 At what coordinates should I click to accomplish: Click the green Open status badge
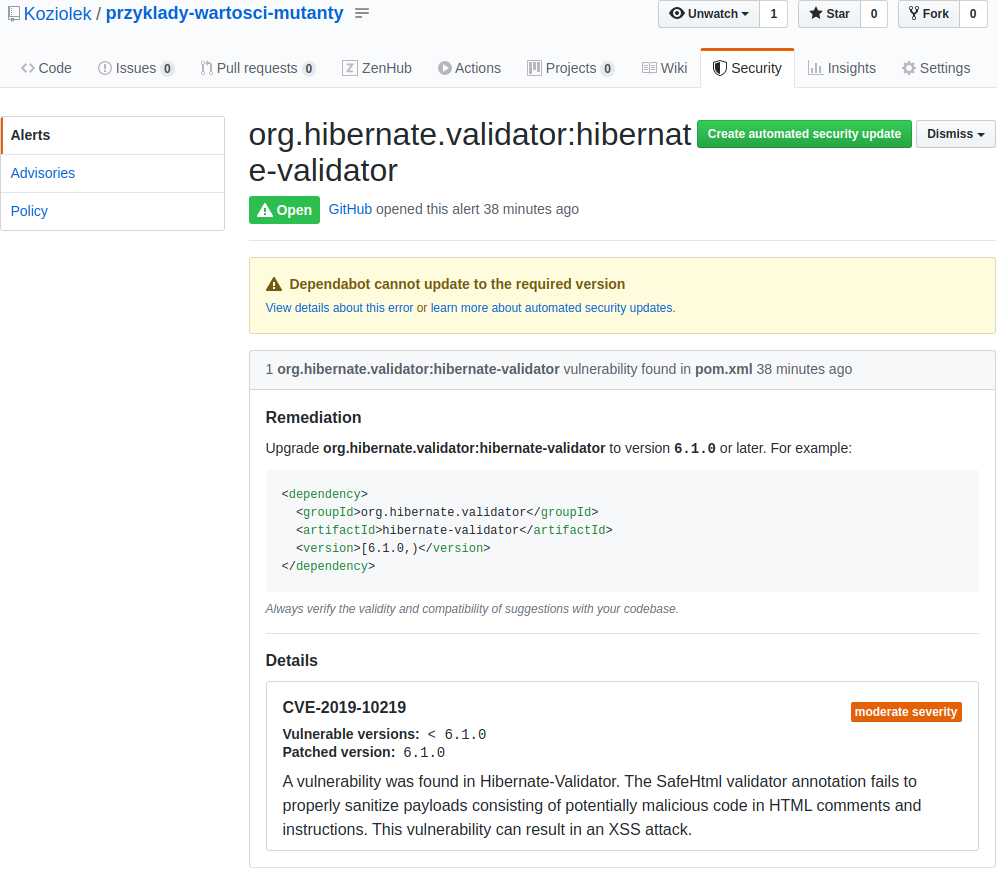pos(284,210)
